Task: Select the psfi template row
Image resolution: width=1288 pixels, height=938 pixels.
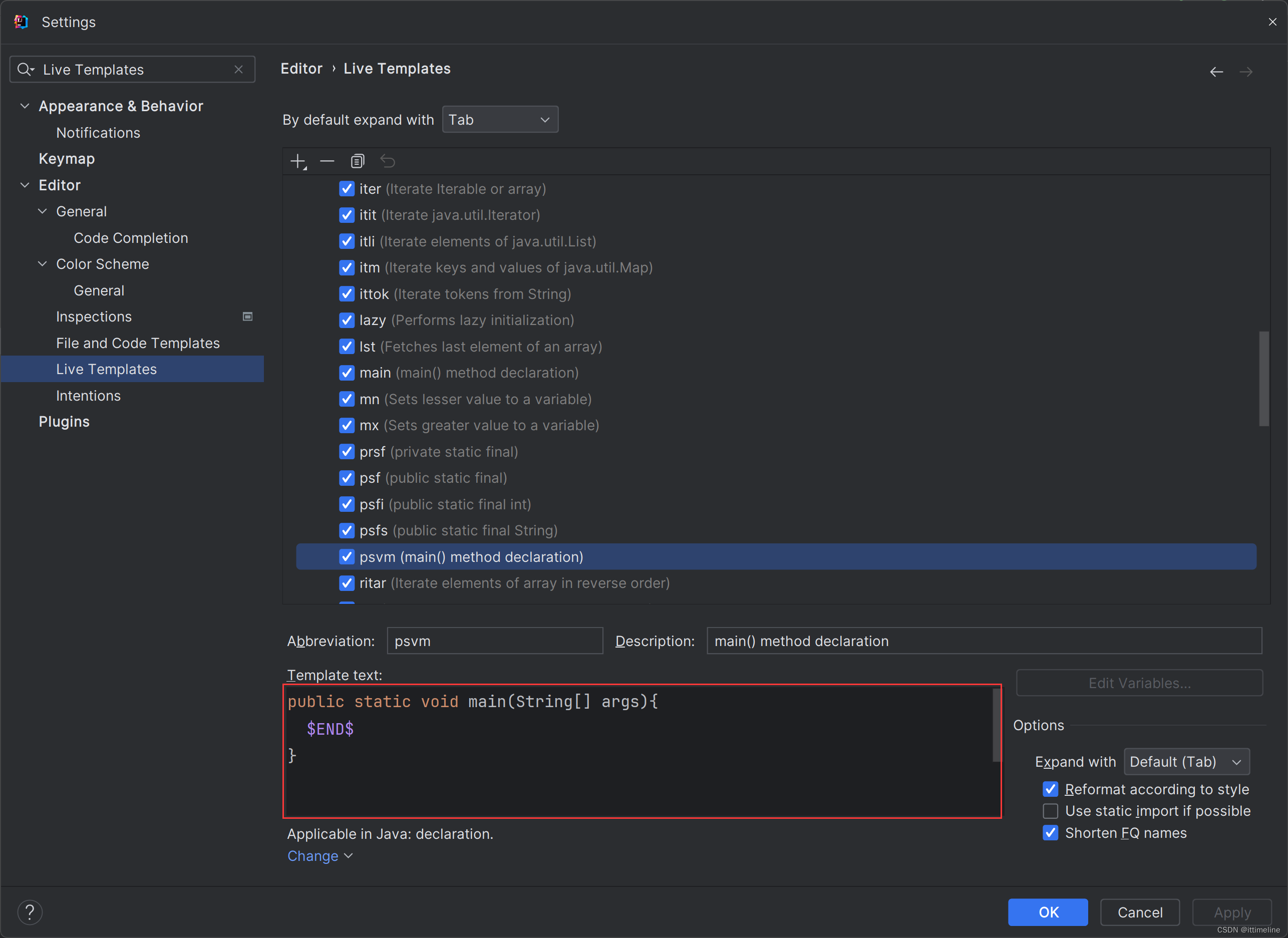Action: [776, 504]
